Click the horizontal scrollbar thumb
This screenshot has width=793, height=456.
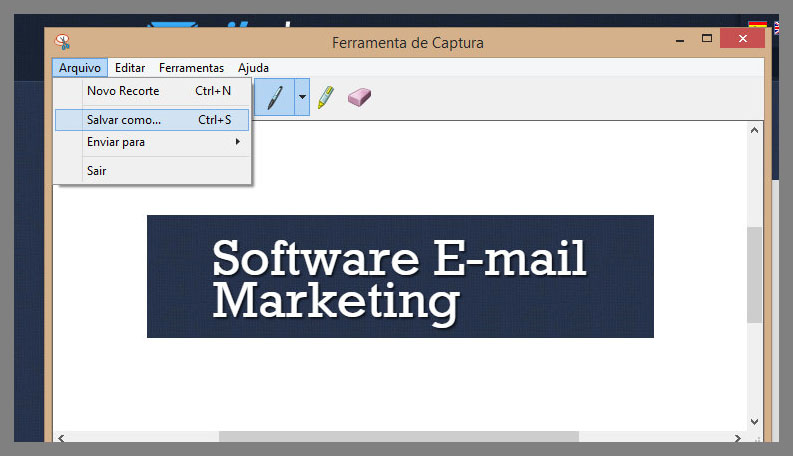click(399, 437)
